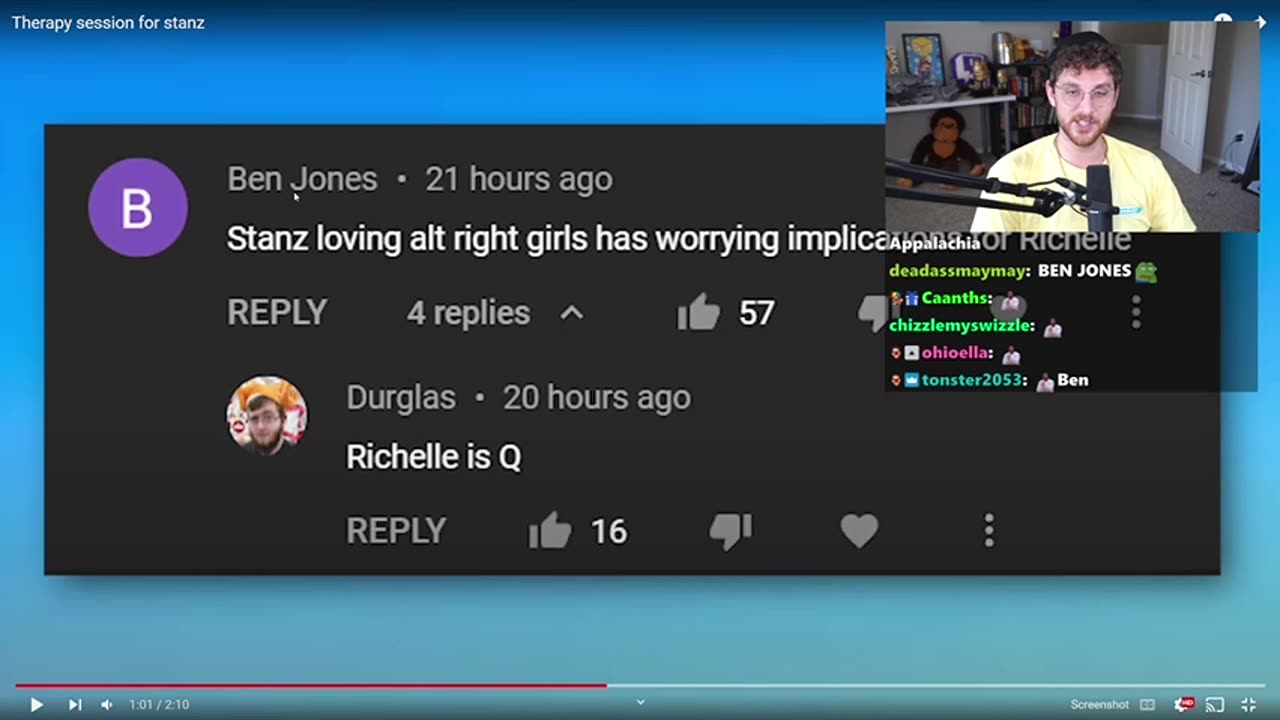This screenshot has height=720, width=1280.
Task: Heart the Durglas reply
Action: point(859,531)
